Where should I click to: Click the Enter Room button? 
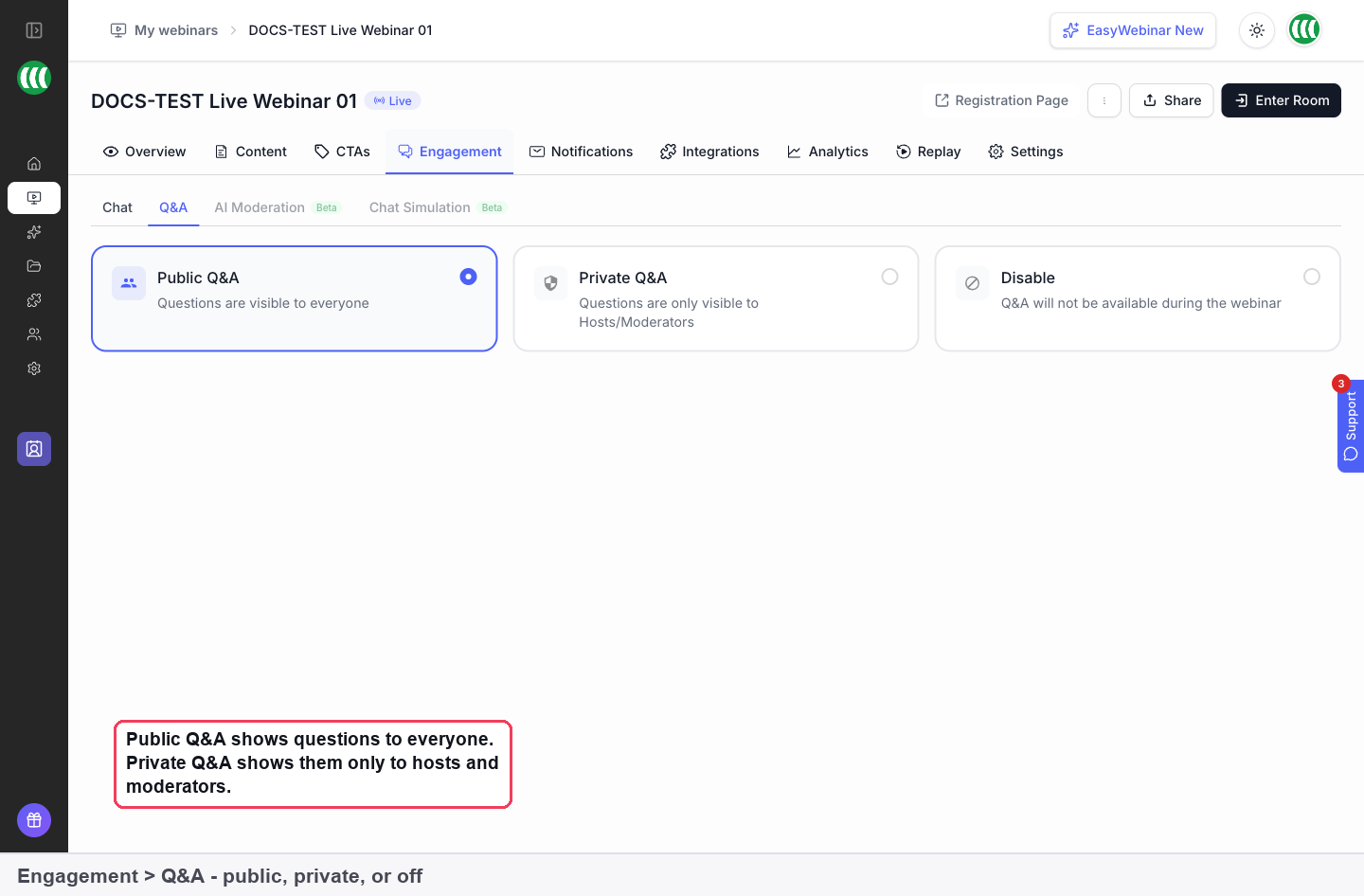[1282, 100]
